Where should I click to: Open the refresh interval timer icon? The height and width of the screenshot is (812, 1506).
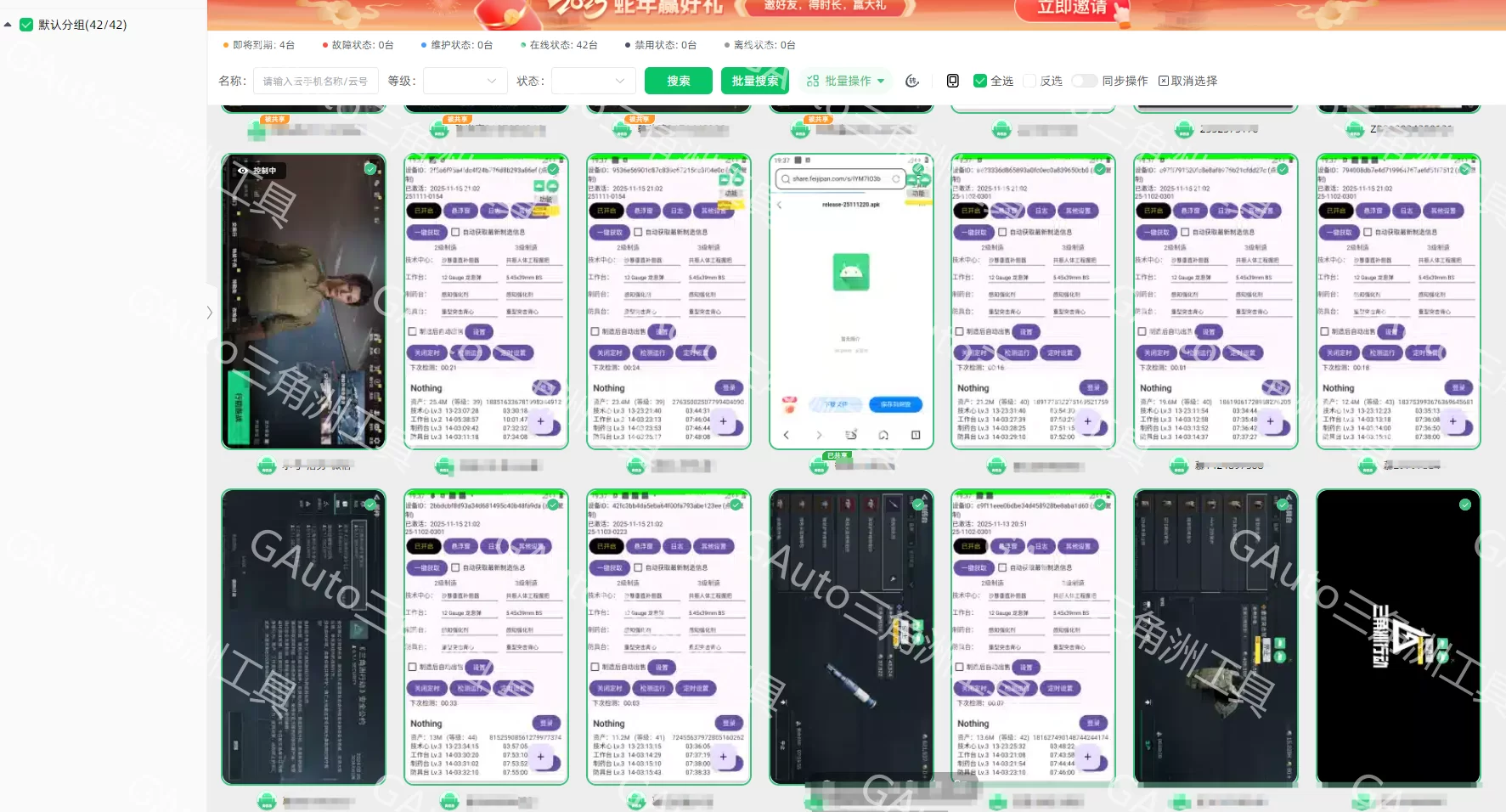tap(912, 81)
